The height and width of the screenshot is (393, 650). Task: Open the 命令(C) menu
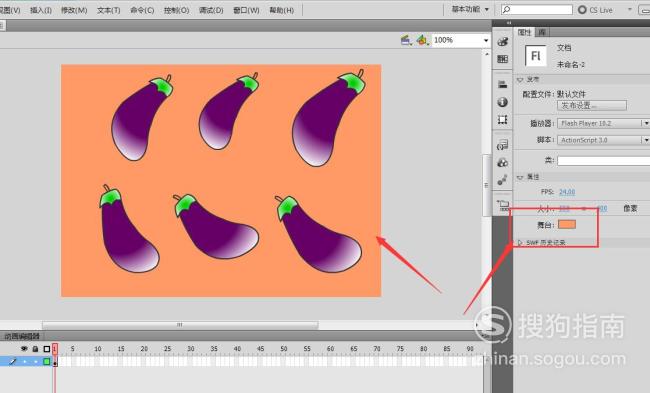pyautogui.click(x=142, y=10)
